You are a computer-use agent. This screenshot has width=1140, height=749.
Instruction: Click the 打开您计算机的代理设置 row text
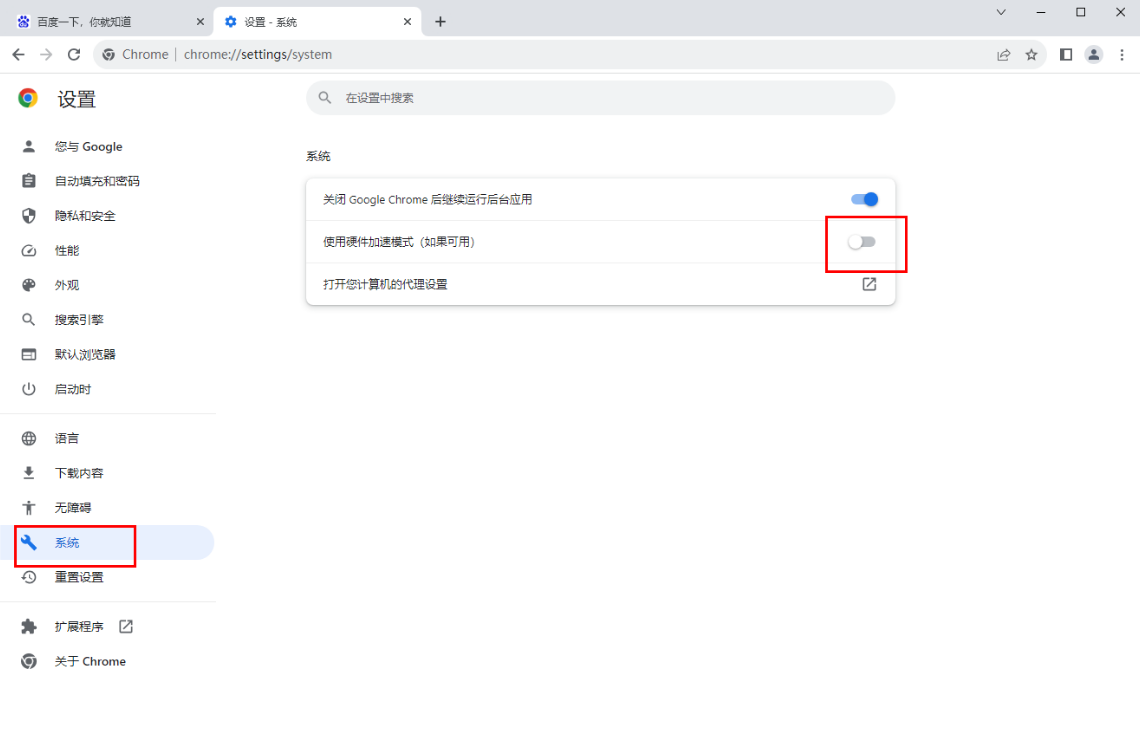click(x=385, y=284)
